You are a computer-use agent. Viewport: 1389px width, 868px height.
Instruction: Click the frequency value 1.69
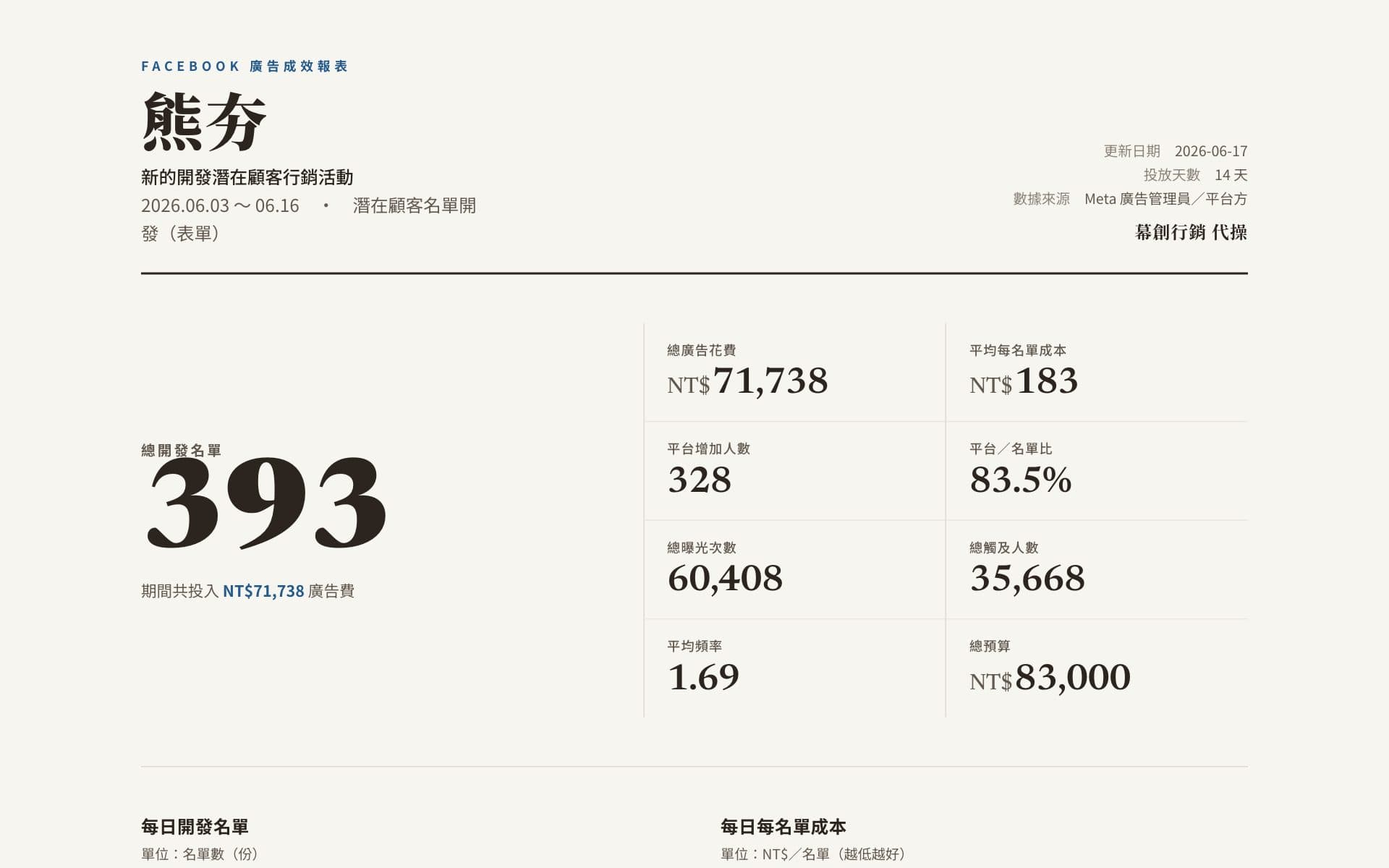(703, 677)
